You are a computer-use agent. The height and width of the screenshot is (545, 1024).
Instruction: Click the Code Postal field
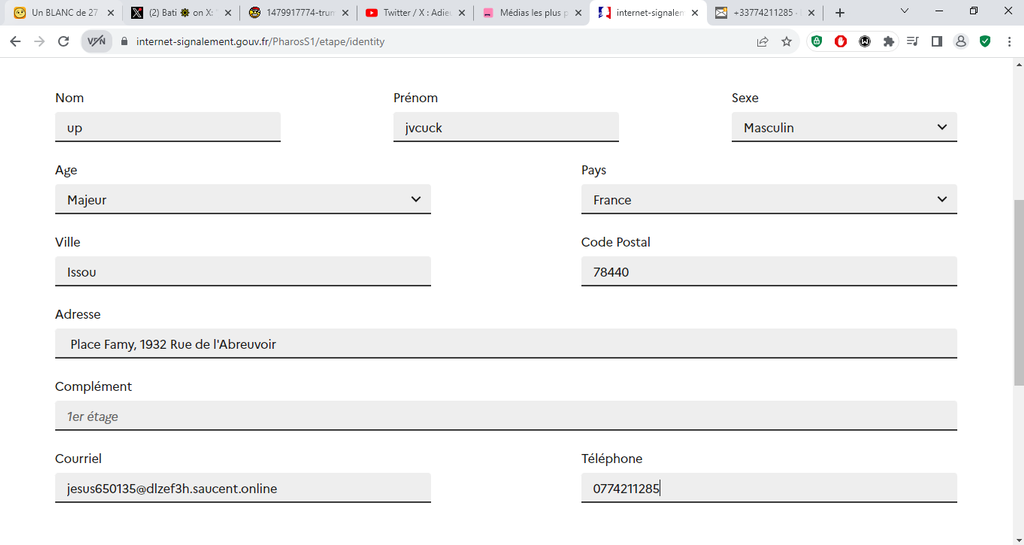click(769, 272)
